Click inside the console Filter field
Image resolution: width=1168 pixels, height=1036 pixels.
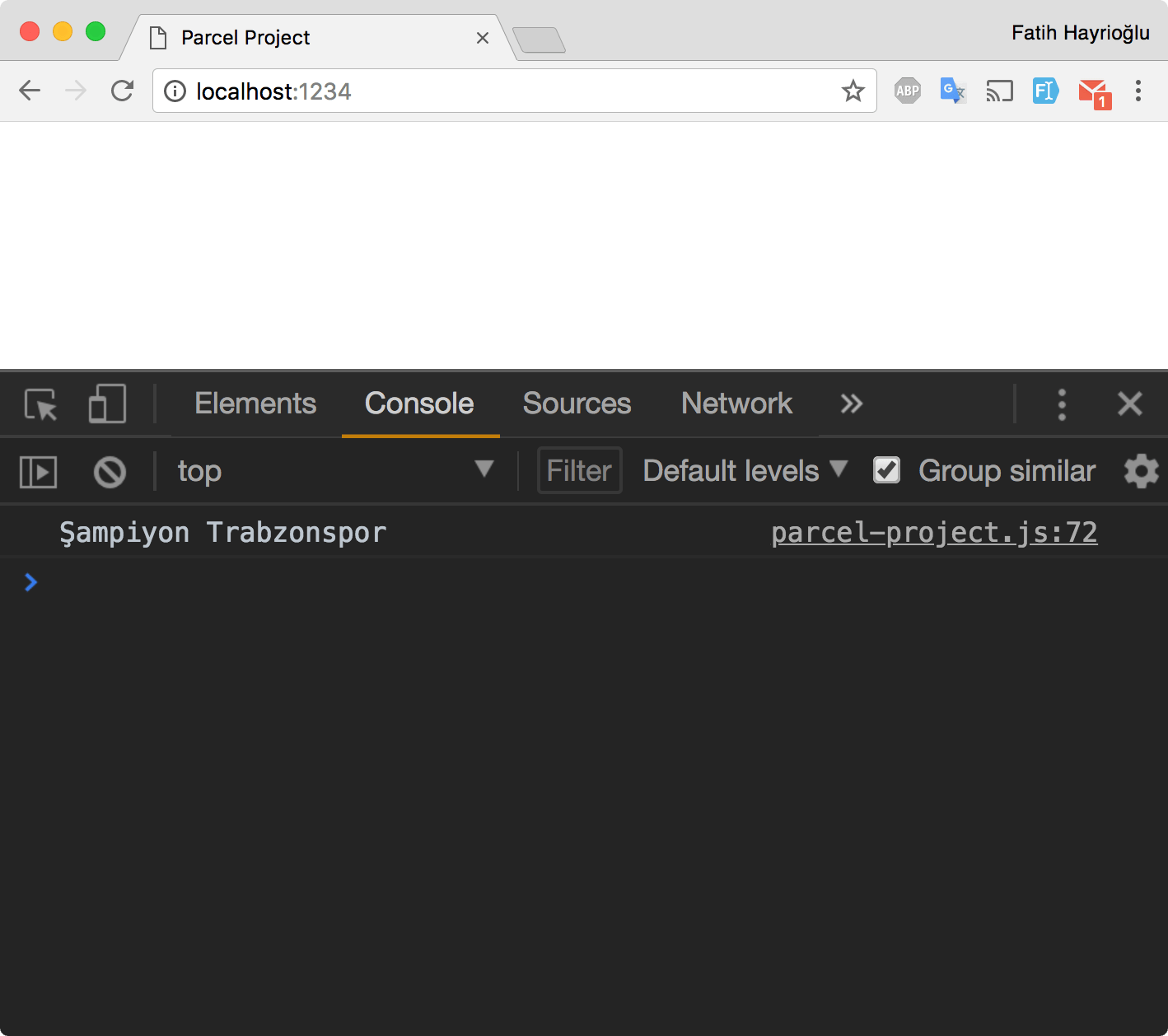pyautogui.click(x=578, y=470)
